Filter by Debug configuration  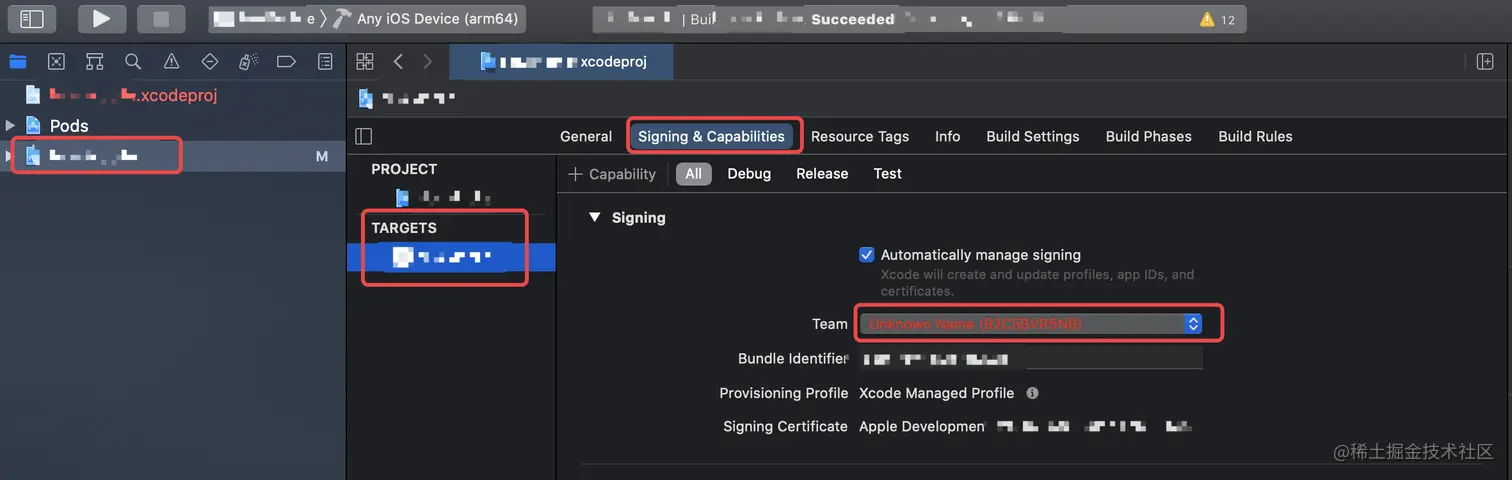749,174
